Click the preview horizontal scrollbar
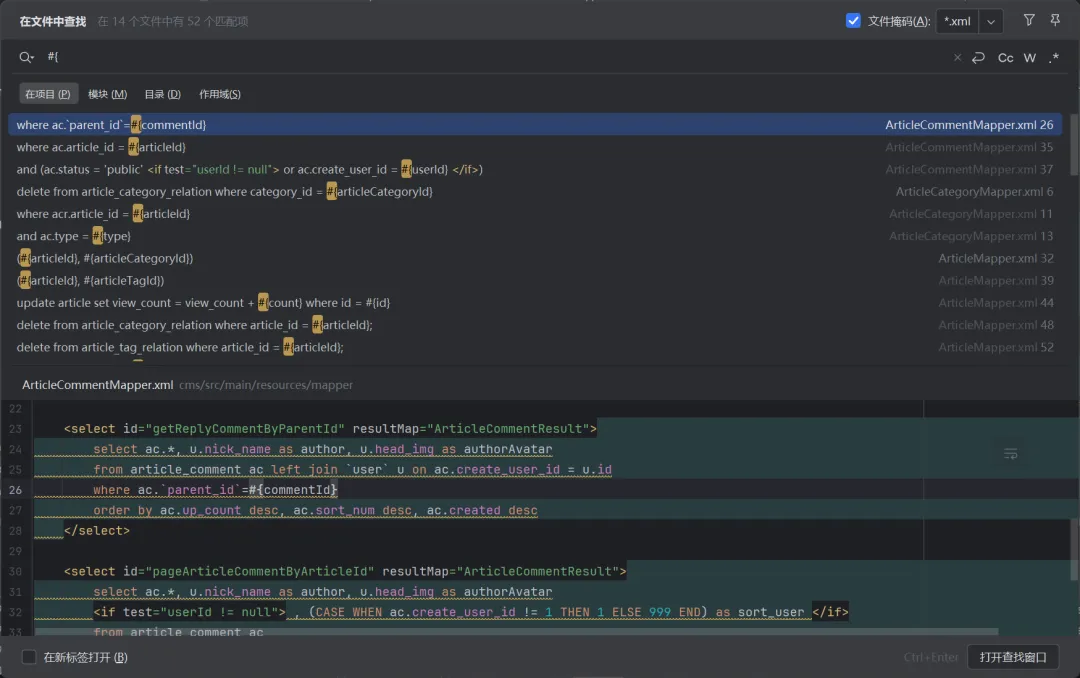The image size is (1080, 678). tap(517, 631)
